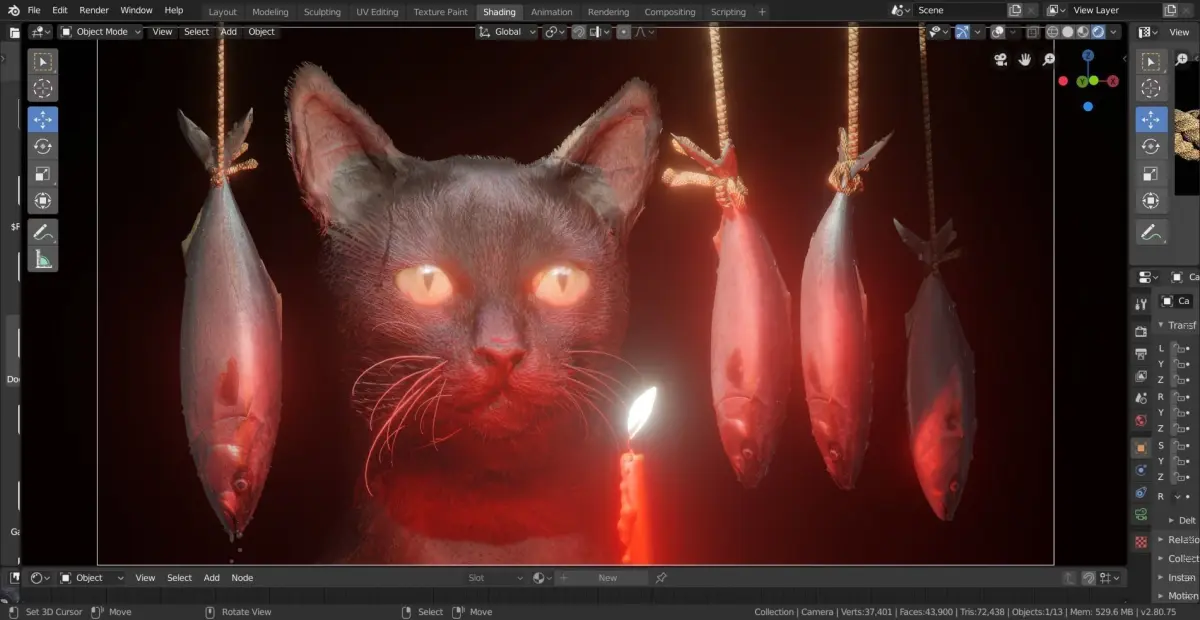Expand the Relations panel
This screenshot has width=1200, height=620.
1178,540
